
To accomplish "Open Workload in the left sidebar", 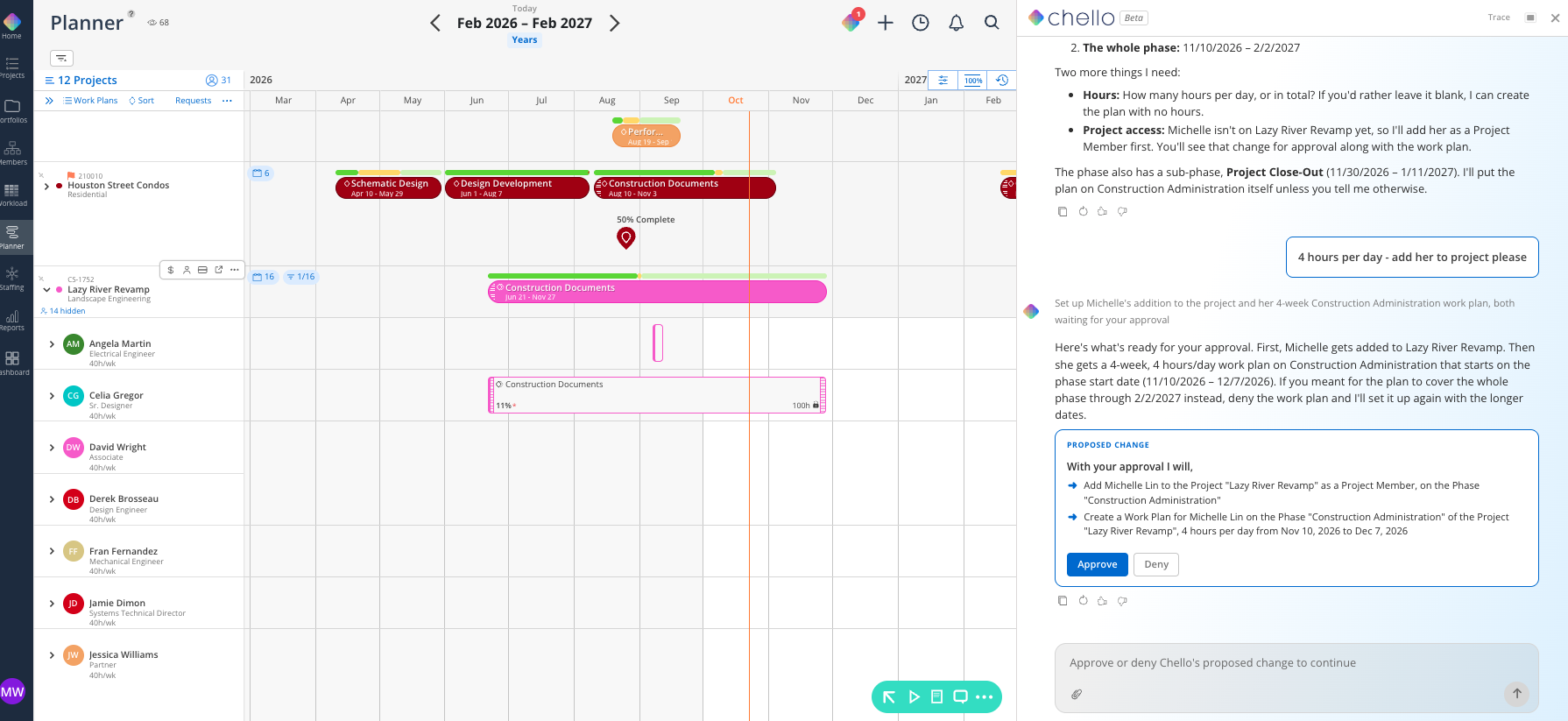I will click(x=12, y=195).
